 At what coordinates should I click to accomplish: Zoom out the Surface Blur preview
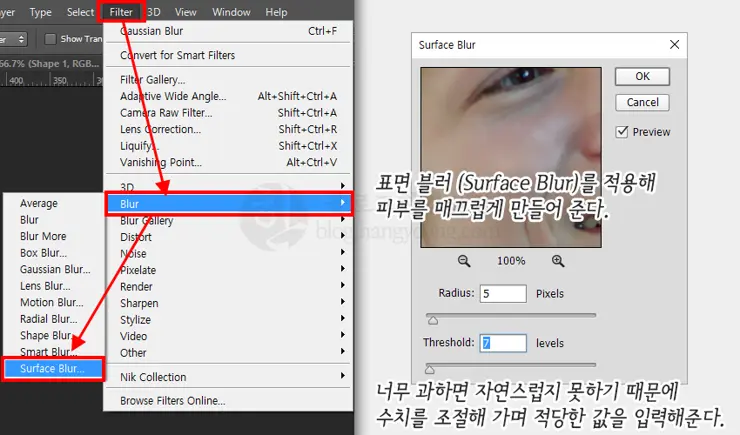coord(464,261)
